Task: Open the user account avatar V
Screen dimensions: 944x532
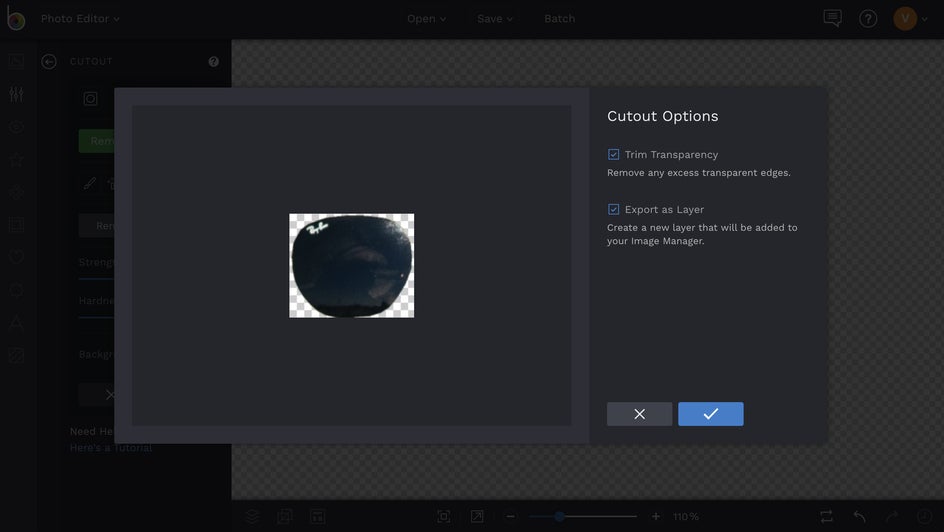Action: pyautogui.click(x=905, y=19)
